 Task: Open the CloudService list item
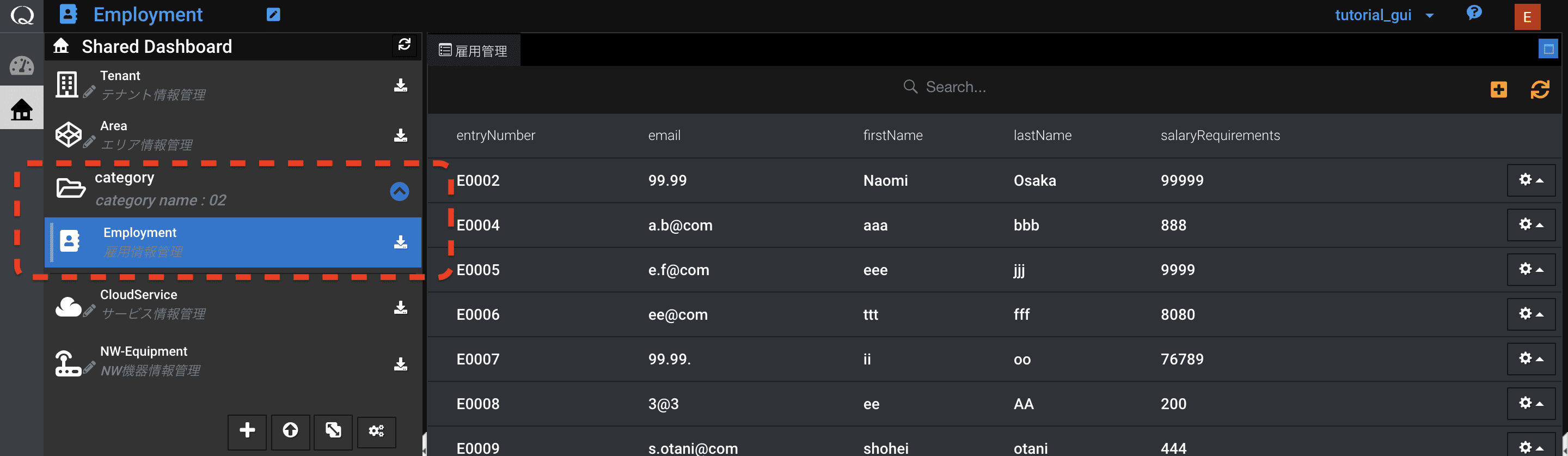coord(233,305)
